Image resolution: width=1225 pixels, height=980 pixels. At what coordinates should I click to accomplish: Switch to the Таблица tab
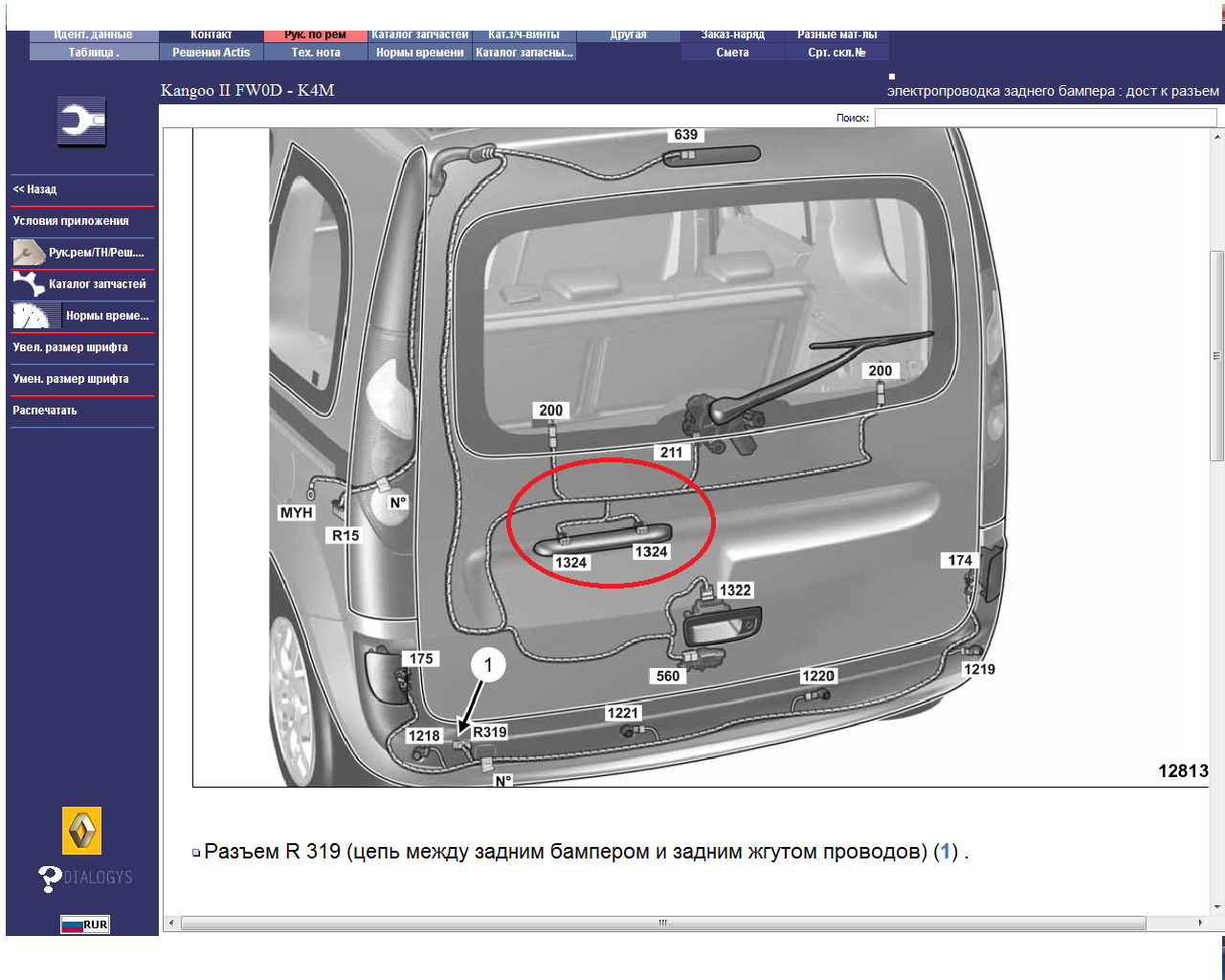tap(94, 53)
